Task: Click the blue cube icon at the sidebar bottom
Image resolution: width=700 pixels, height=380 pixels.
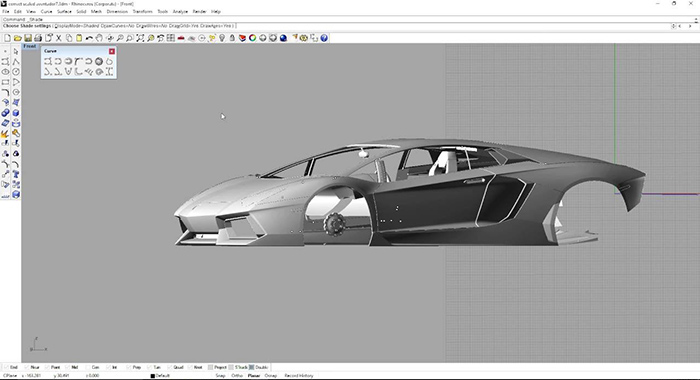Action: [16, 195]
